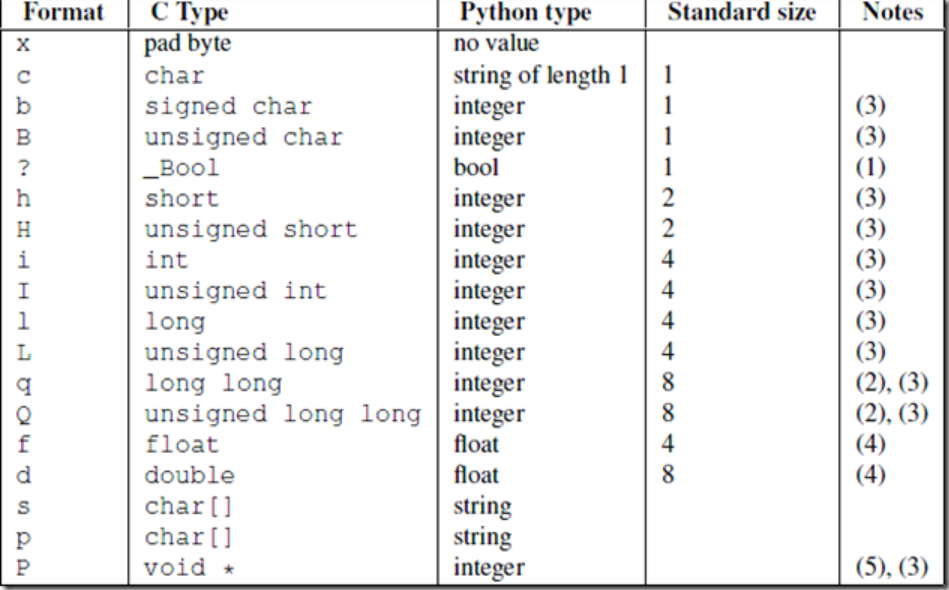Click the "pad byte" C type cell

(189, 46)
